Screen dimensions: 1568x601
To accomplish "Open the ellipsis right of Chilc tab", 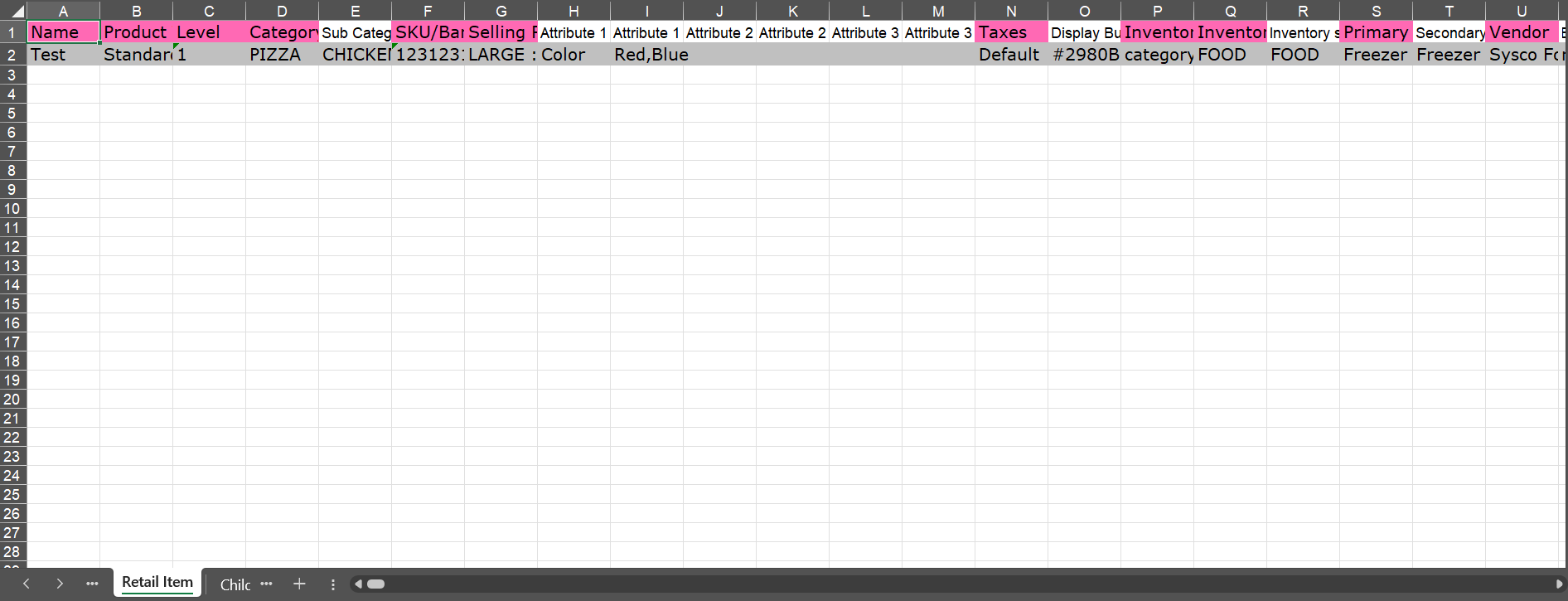I will [x=266, y=584].
